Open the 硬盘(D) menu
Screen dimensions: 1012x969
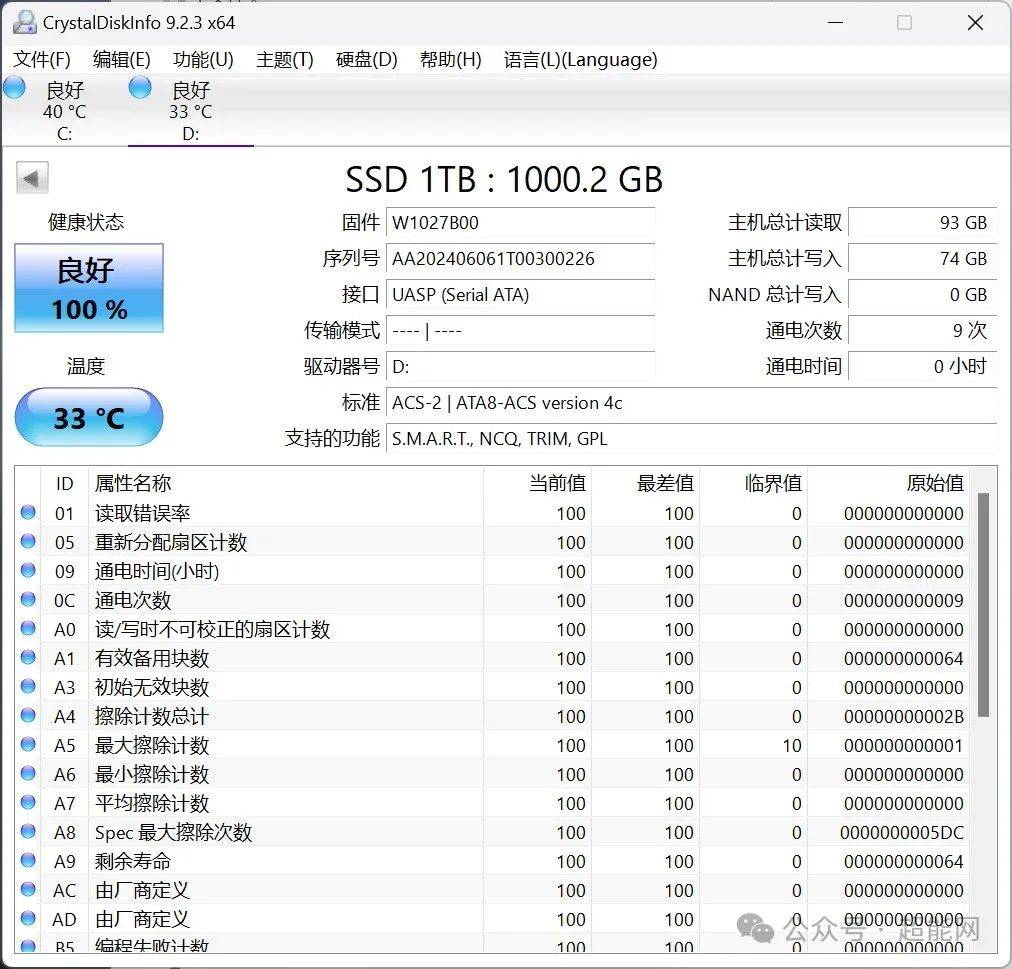point(367,59)
